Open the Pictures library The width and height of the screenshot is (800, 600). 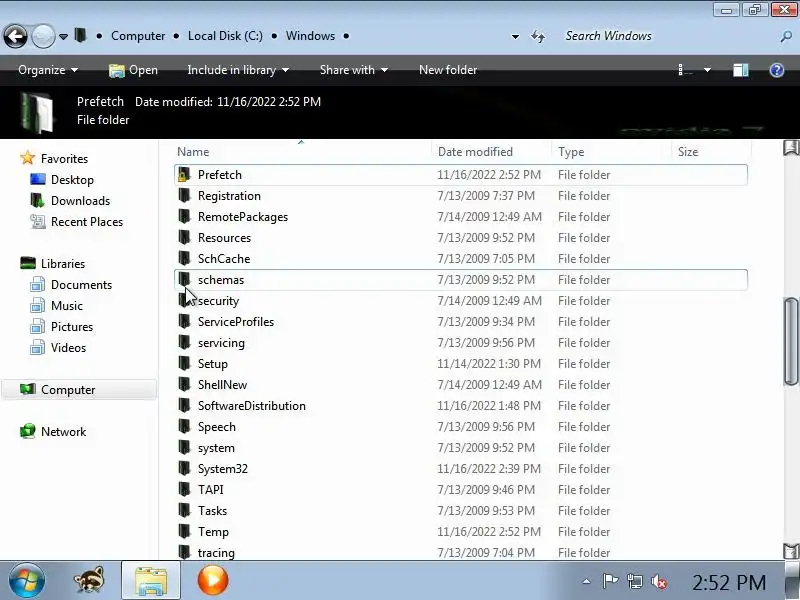click(71, 327)
